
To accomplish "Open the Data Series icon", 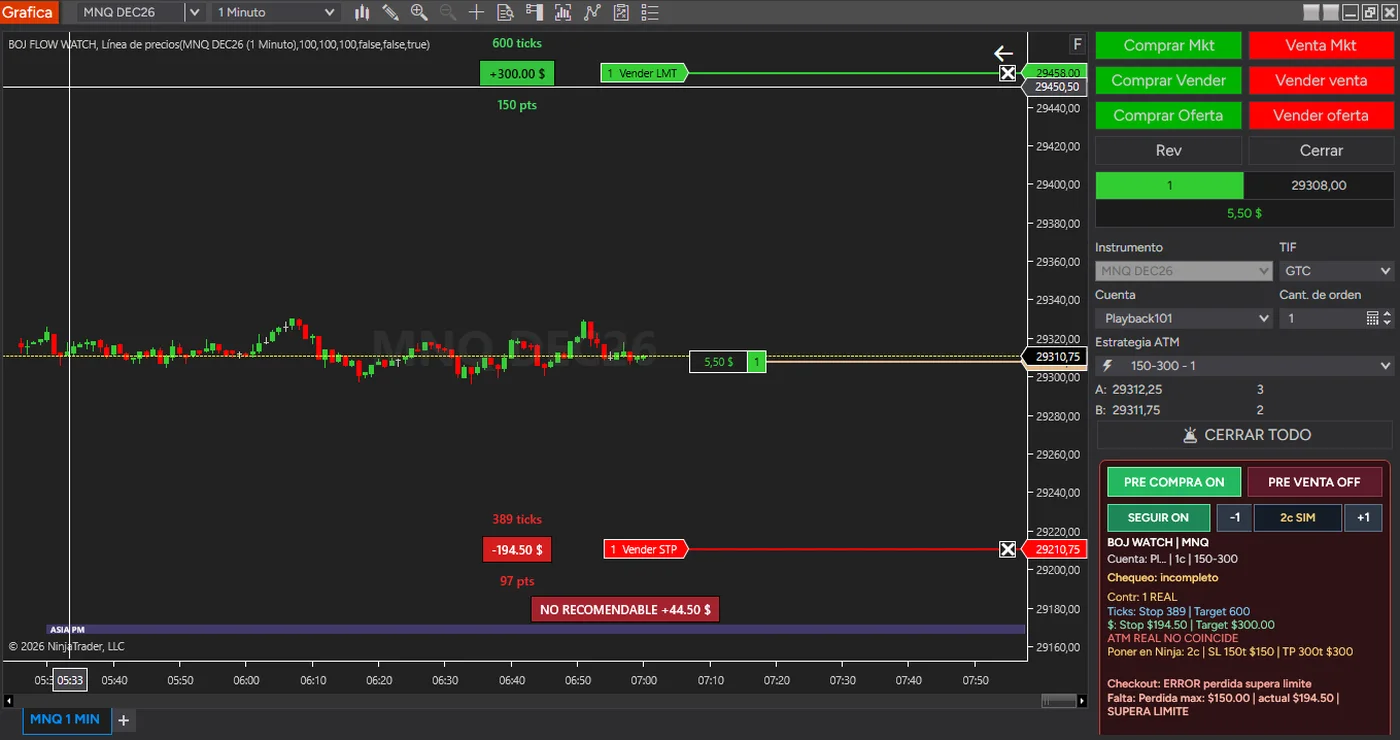I will (x=564, y=12).
